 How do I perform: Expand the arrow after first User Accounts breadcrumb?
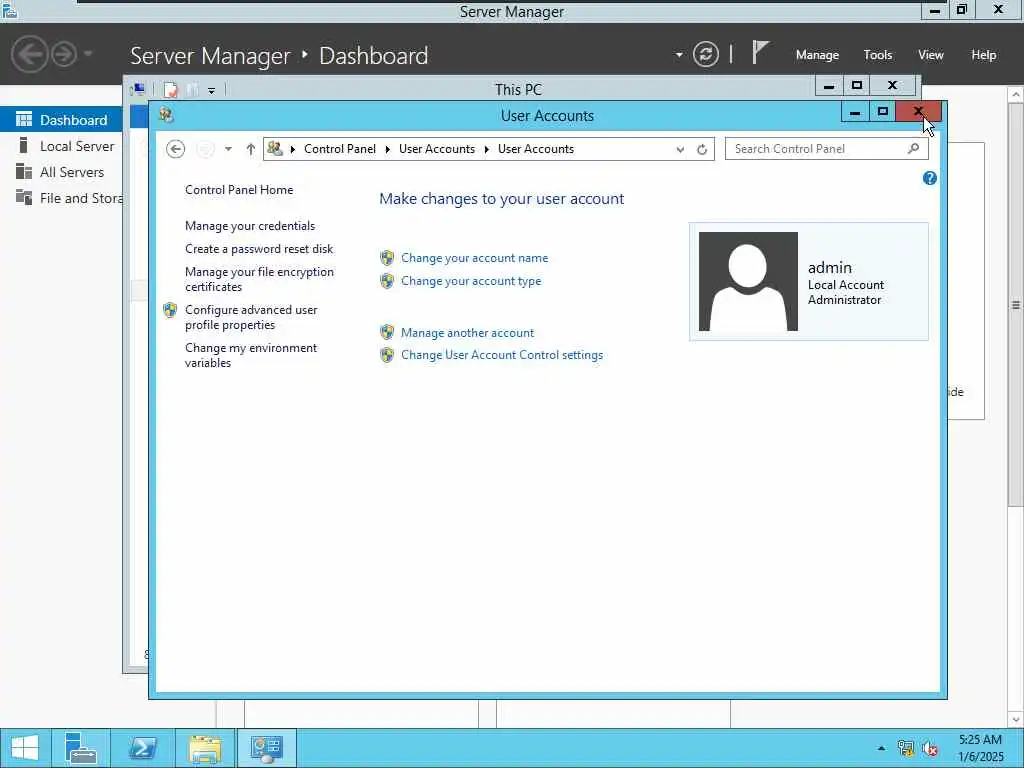pos(487,149)
